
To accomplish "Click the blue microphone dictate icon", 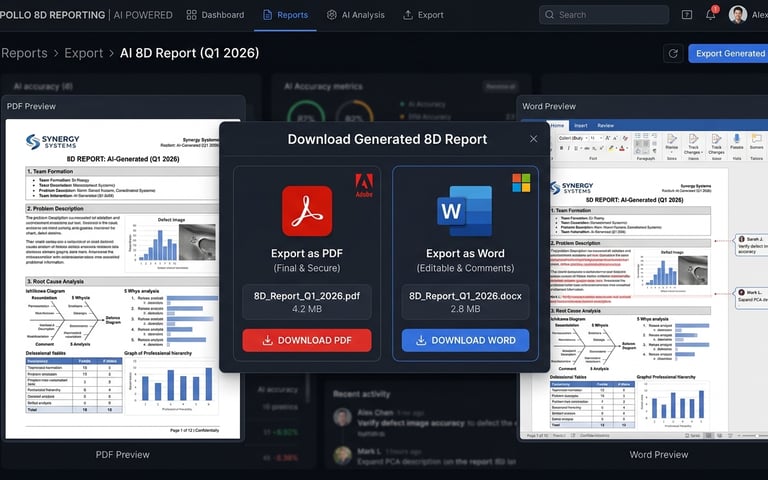I will tap(737, 139).
